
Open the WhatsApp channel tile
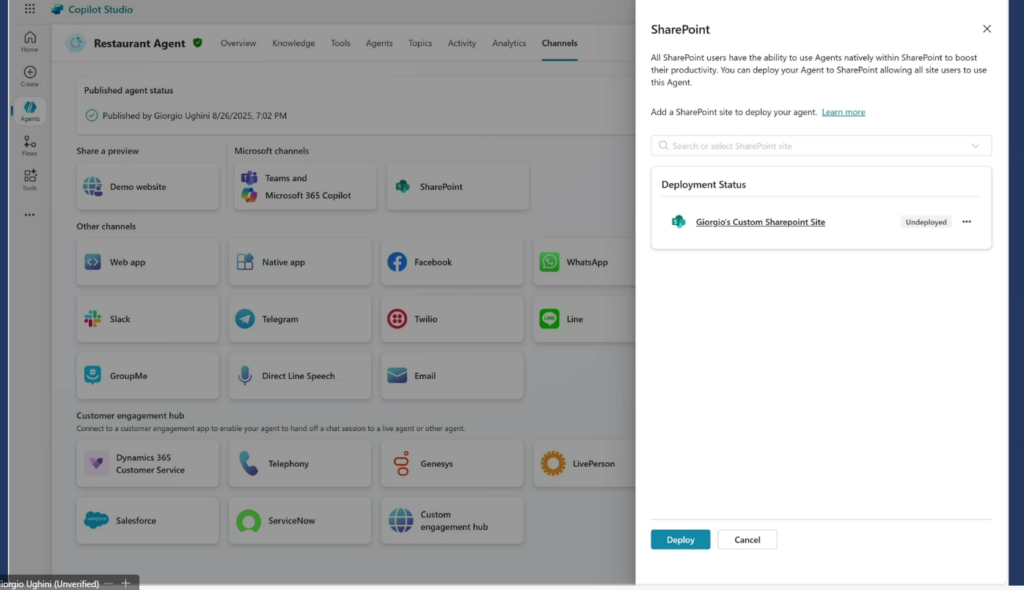pos(584,262)
